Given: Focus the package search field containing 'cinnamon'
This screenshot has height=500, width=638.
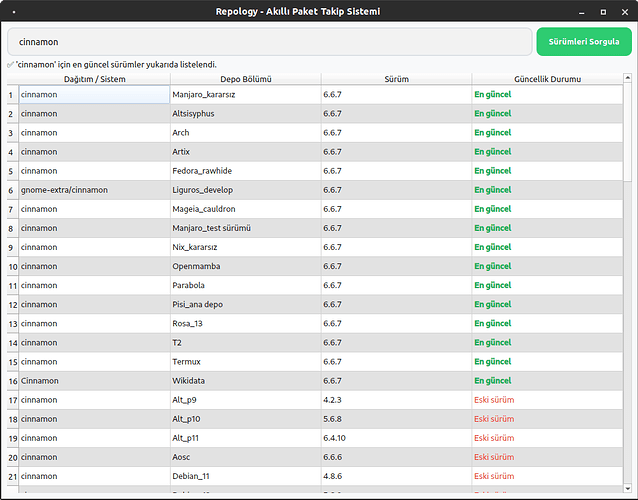Looking at the screenshot, I should click(x=270, y=42).
